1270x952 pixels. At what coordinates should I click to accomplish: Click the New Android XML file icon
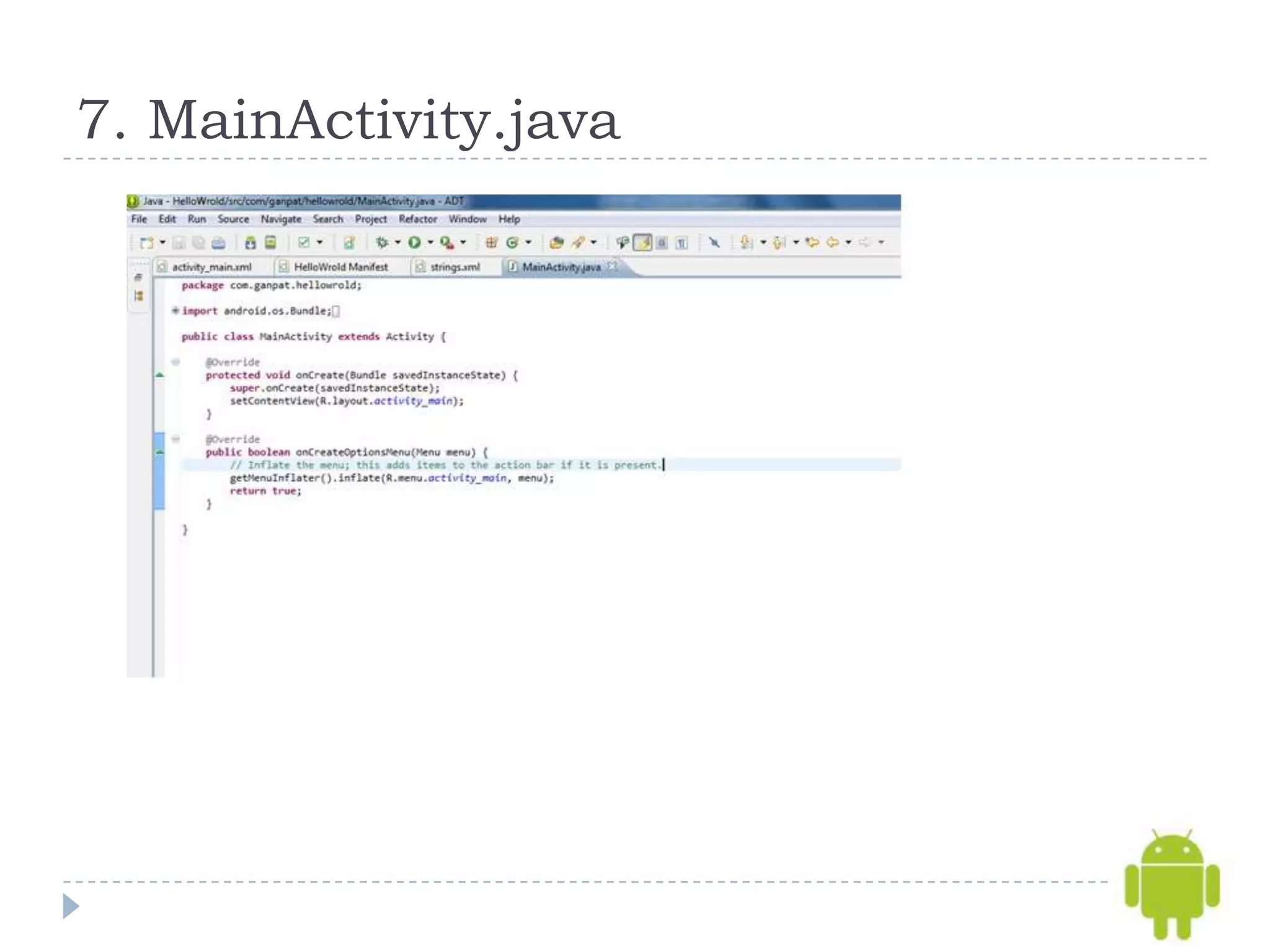[349, 242]
